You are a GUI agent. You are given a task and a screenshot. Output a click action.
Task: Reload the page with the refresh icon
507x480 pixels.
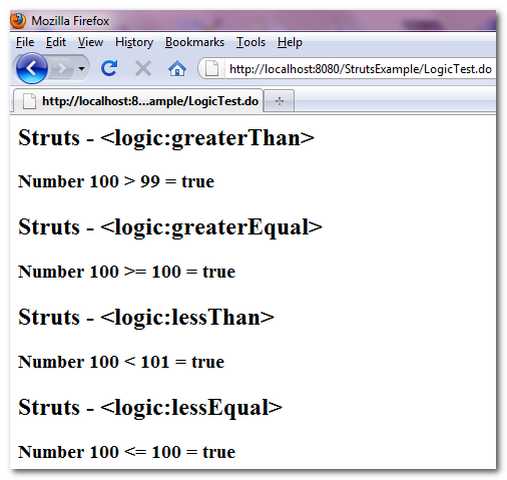[109, 68]
